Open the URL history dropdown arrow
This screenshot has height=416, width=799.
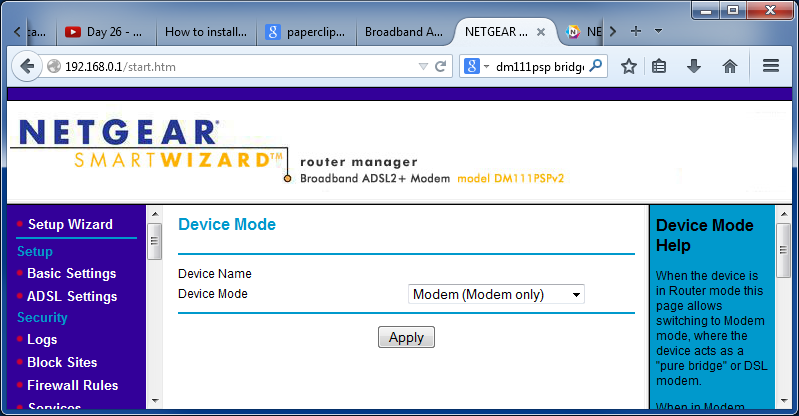[423, 66]
